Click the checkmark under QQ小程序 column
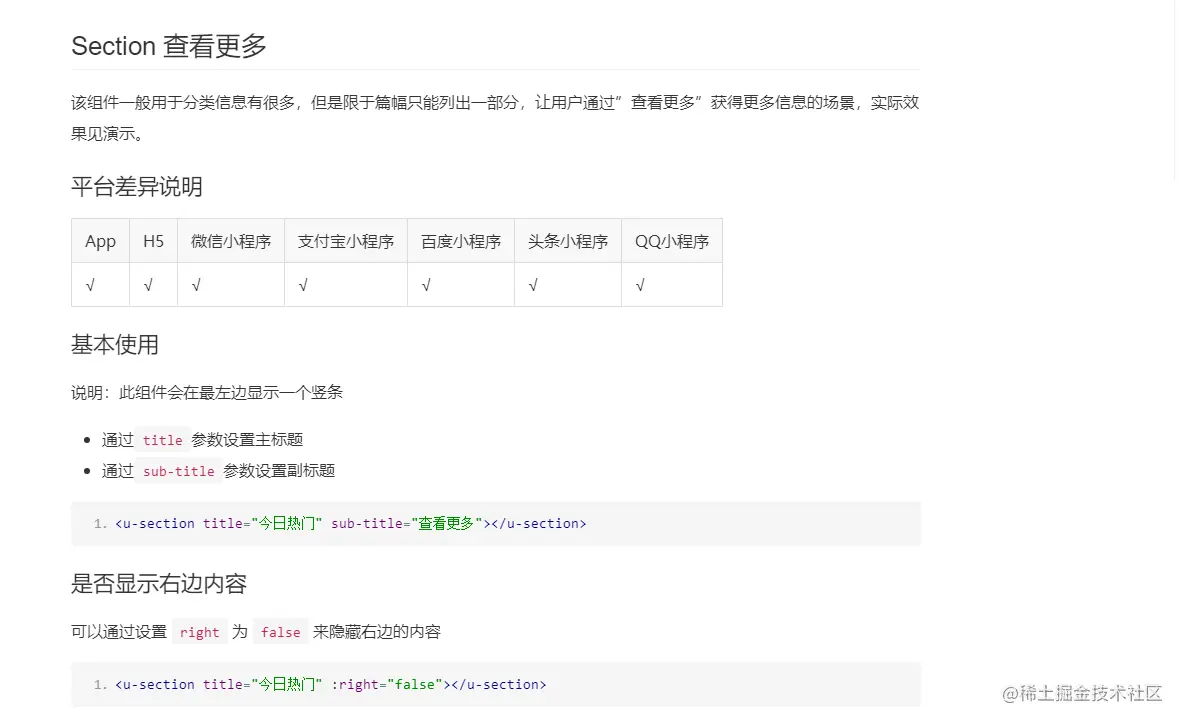The height and width of the screenshot is (724, 1183). 641,285
